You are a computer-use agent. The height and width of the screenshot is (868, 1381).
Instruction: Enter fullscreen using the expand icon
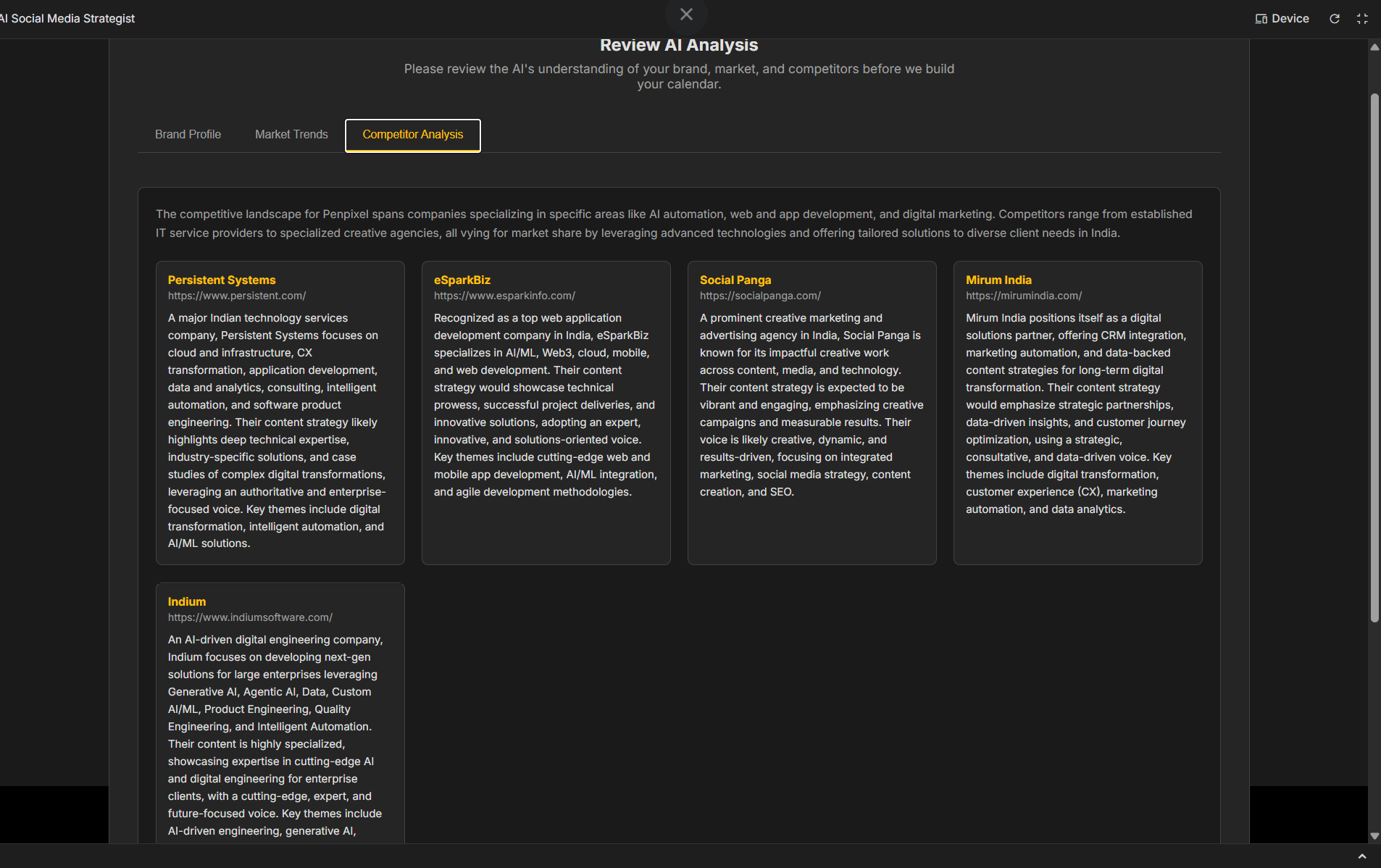click(1362, 19)
